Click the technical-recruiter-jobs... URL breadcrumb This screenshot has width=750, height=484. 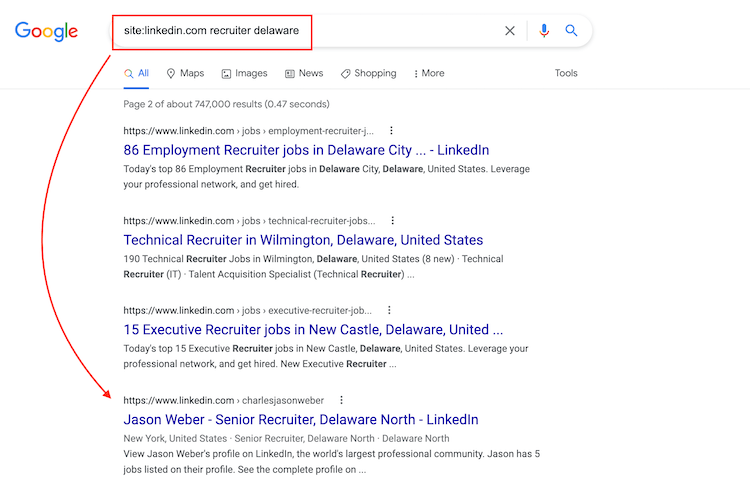click(249, 220)
